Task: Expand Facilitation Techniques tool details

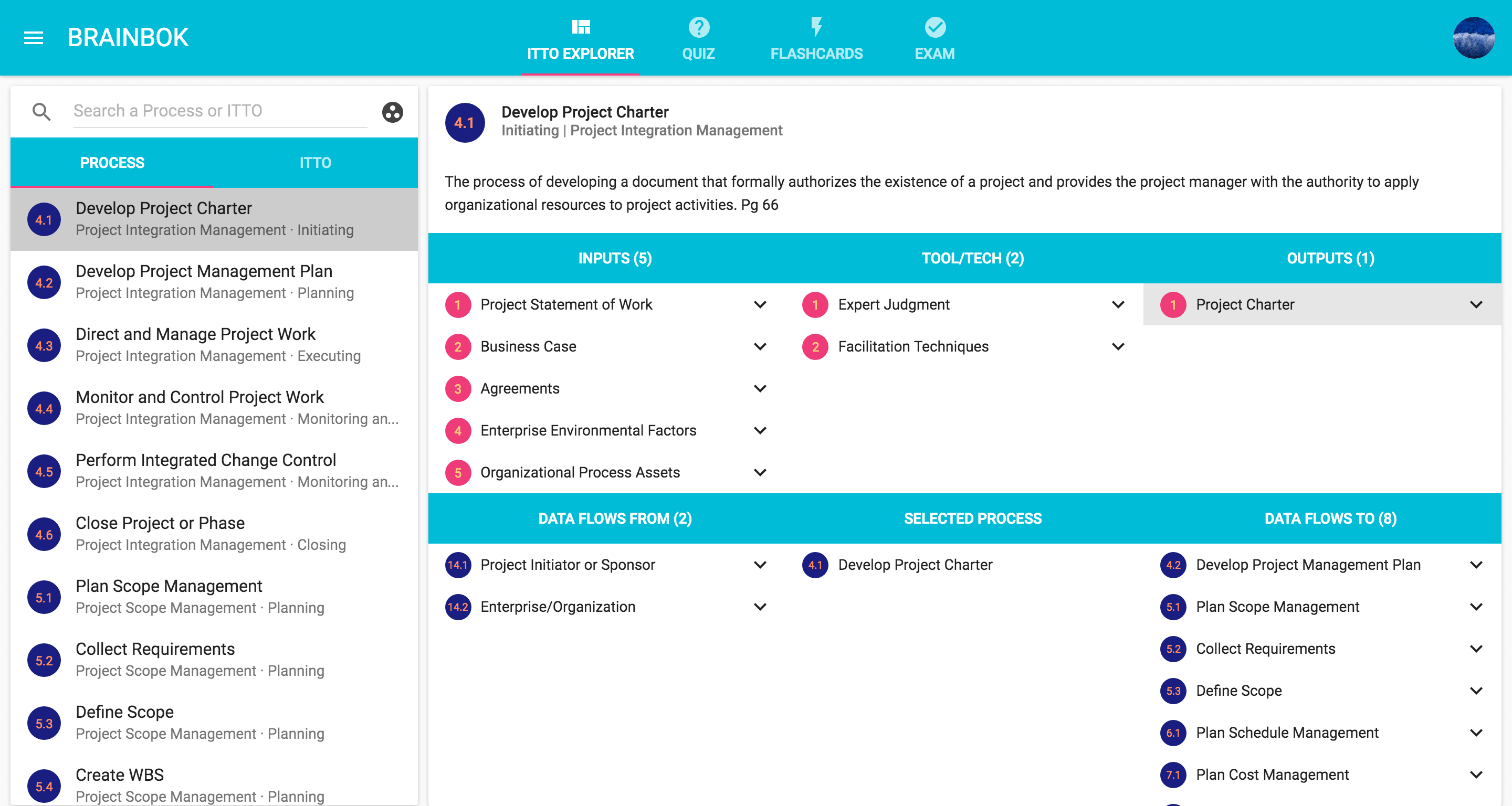Action: point(1119,346)
